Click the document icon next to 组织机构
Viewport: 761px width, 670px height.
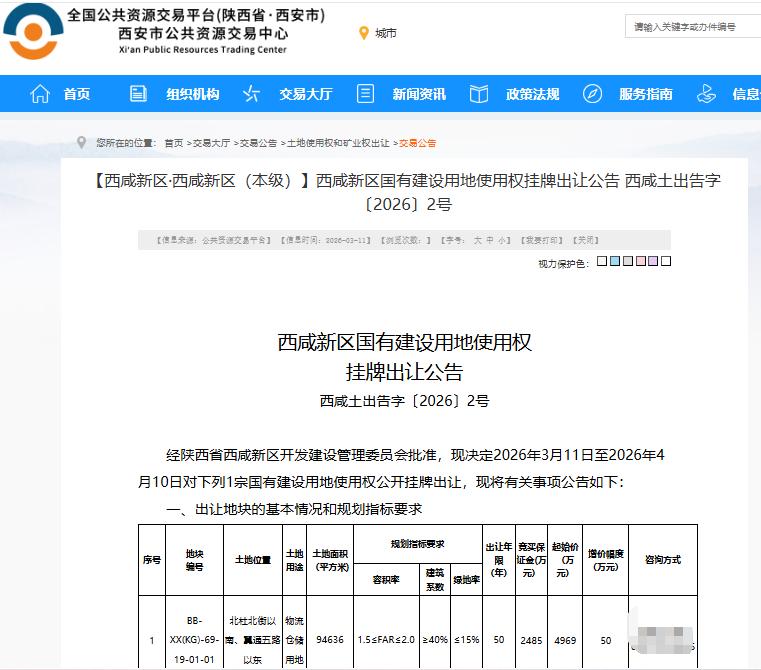click(x=138, y=93)
